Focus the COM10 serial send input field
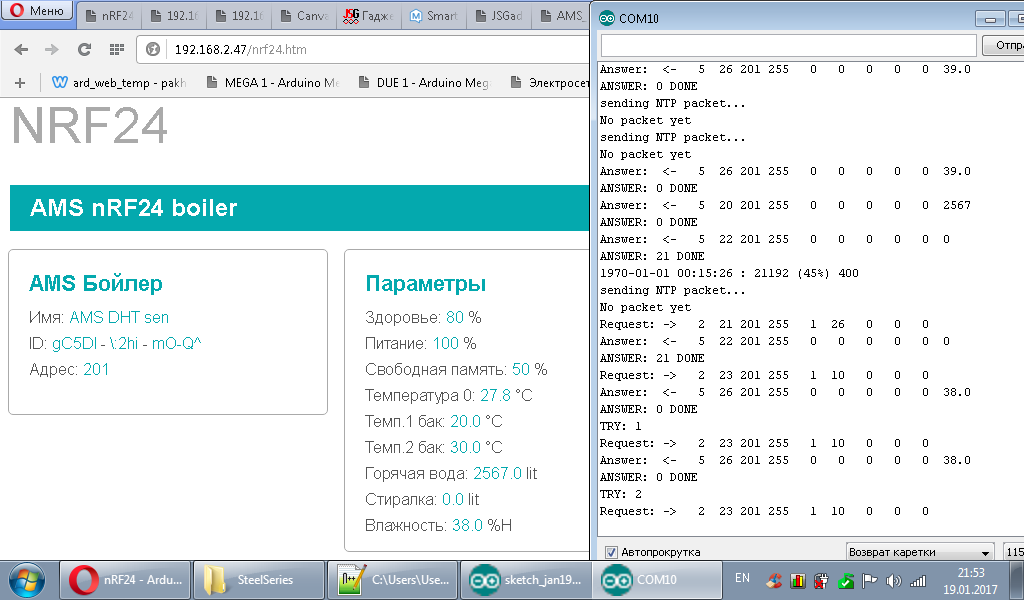Screen dimensions: 1024x600 [788, 45]
